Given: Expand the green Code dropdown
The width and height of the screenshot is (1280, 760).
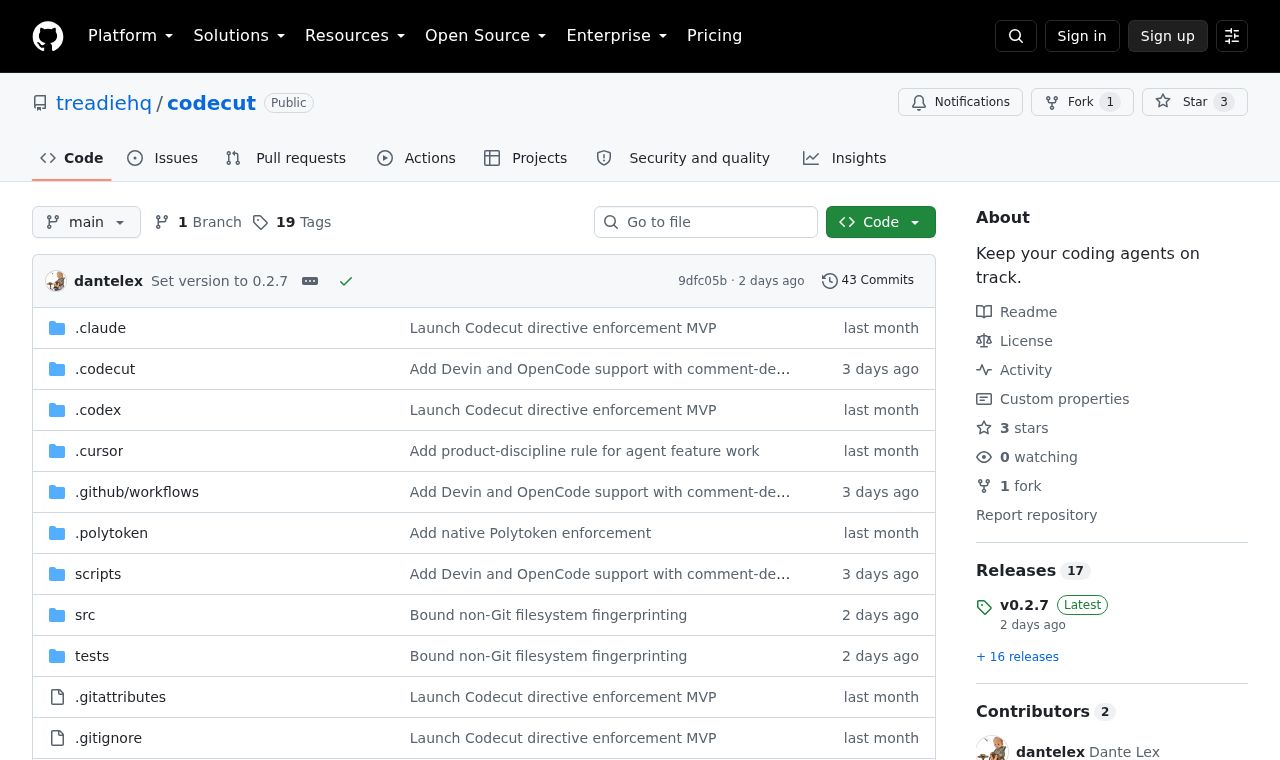Looking at the screenshot, I should [881, 222].
